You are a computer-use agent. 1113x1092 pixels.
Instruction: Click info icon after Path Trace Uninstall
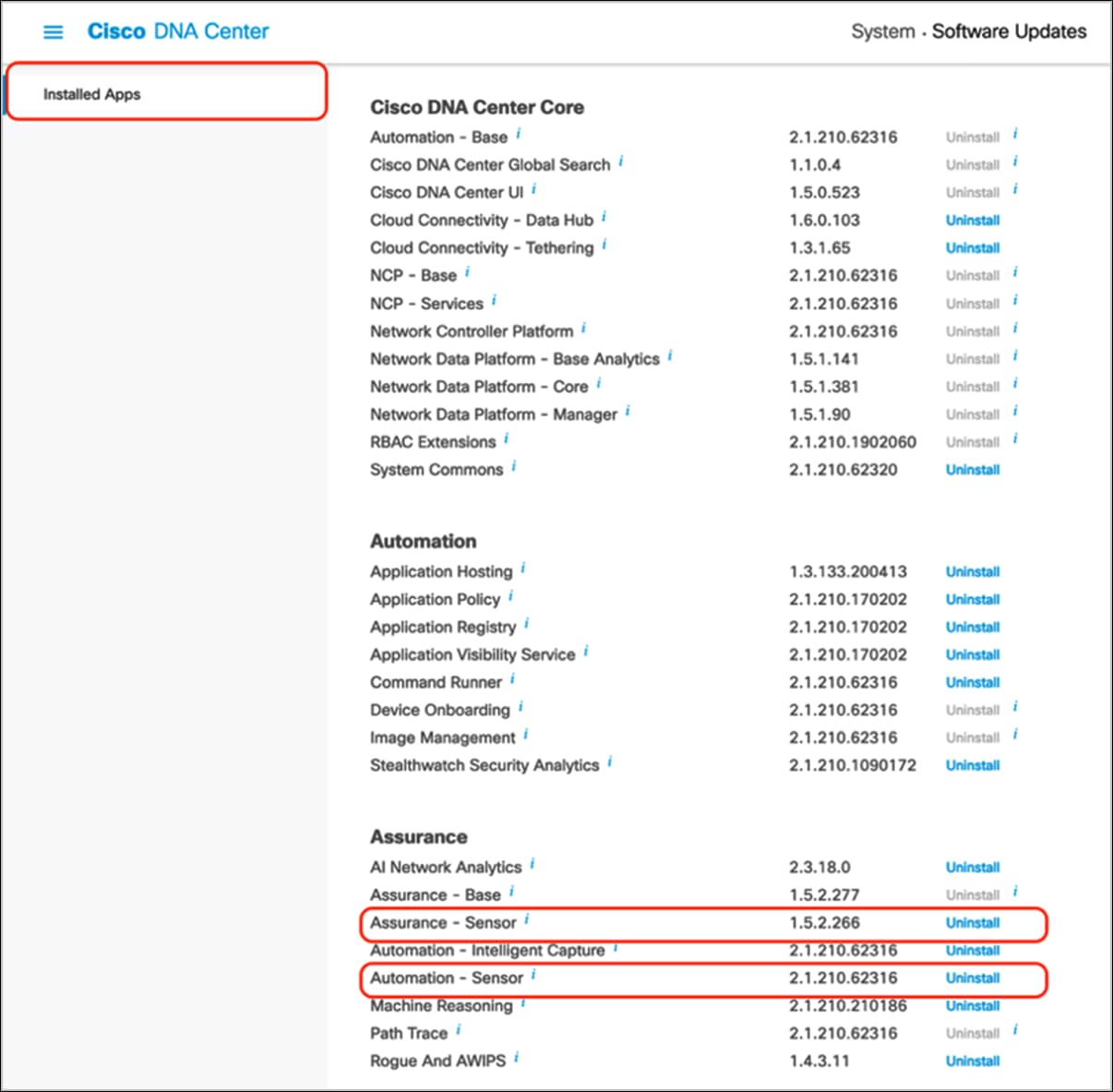[1015, 1030]
